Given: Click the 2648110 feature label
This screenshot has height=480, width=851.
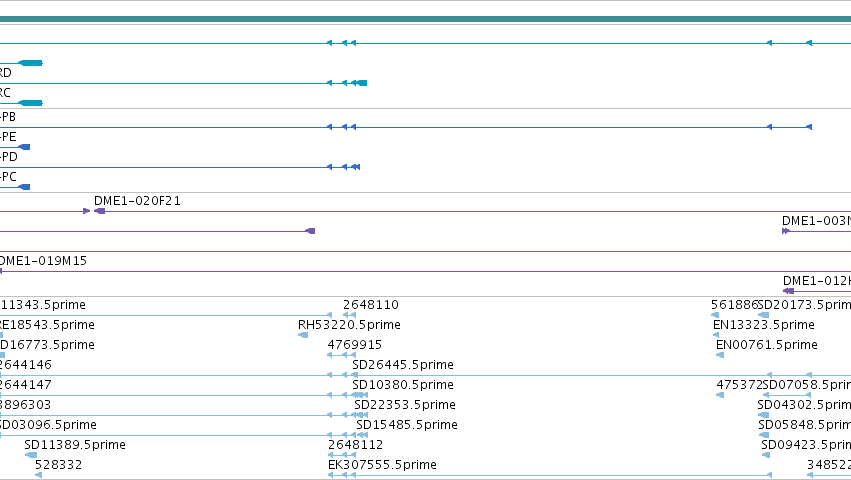Looking at the screenshot, I should pyautogui.click(x=371, y=305).
